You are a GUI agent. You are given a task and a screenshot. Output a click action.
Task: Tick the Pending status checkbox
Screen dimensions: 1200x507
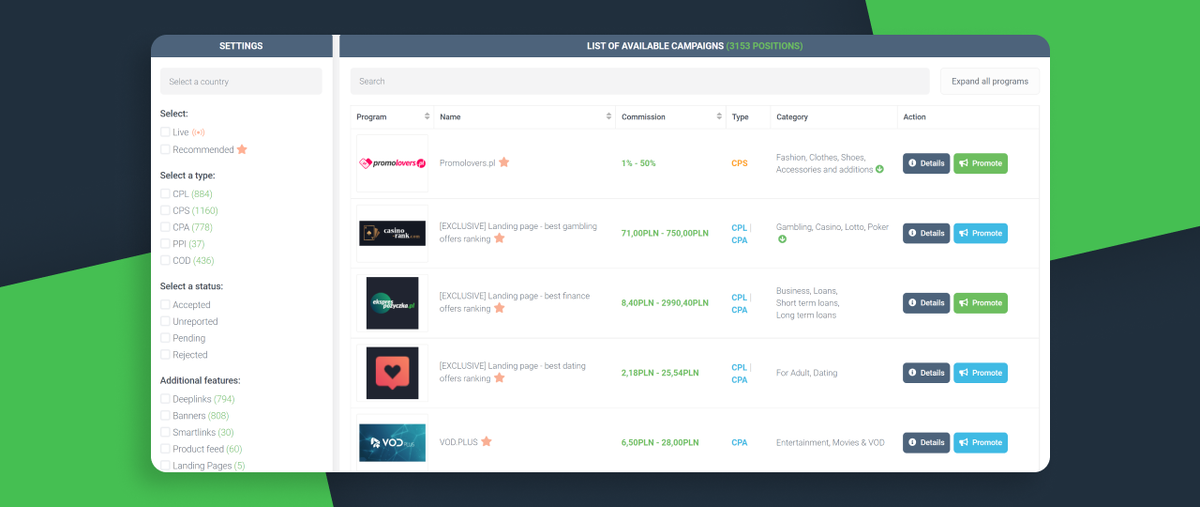pos(165,338)
